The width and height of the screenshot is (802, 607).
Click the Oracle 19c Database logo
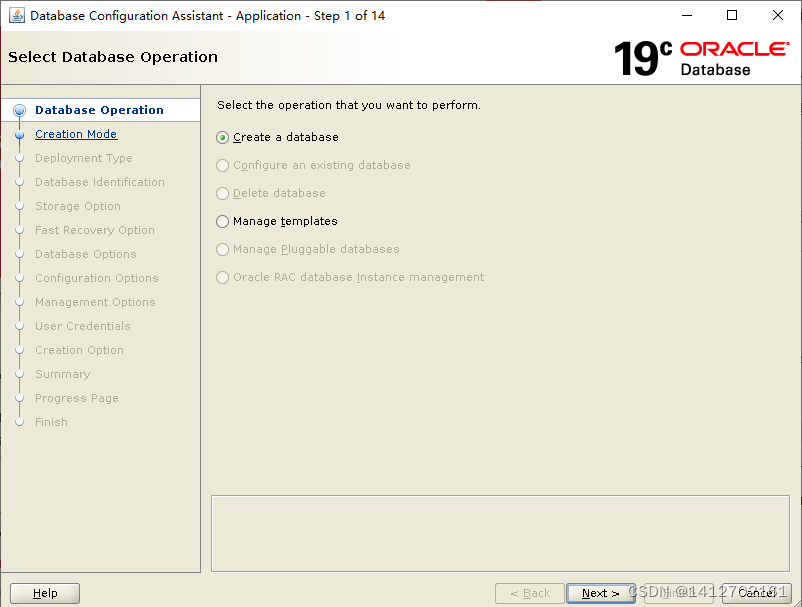click(701, 58)
